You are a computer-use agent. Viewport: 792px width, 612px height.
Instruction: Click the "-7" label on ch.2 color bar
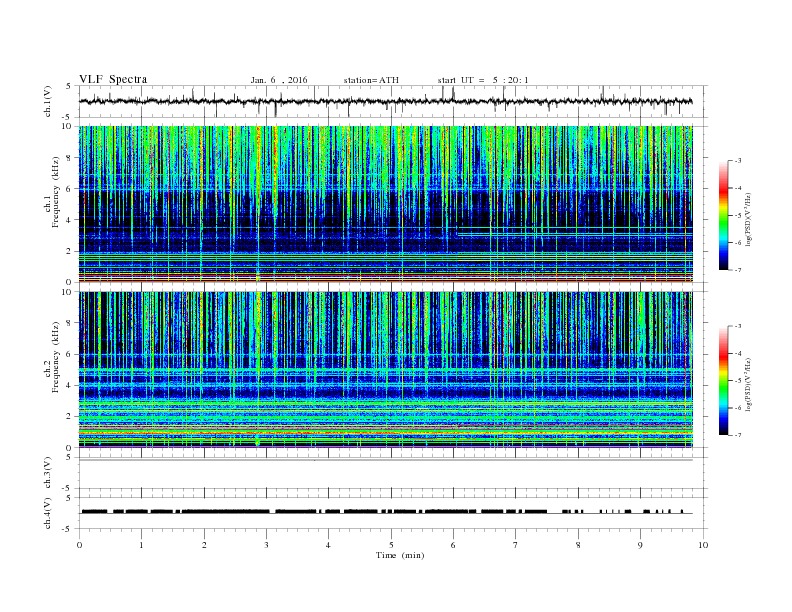tap(738, 435)
